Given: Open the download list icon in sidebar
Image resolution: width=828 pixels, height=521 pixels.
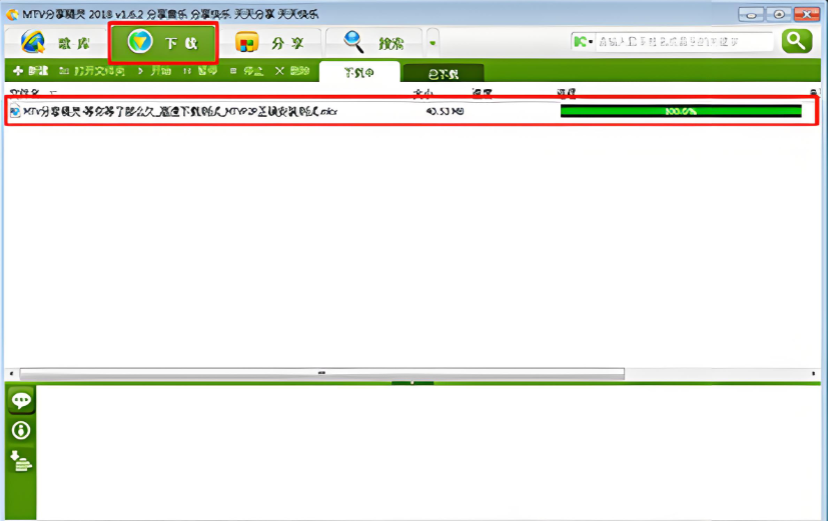Looking at the screenshot, I should coord(21,460).
